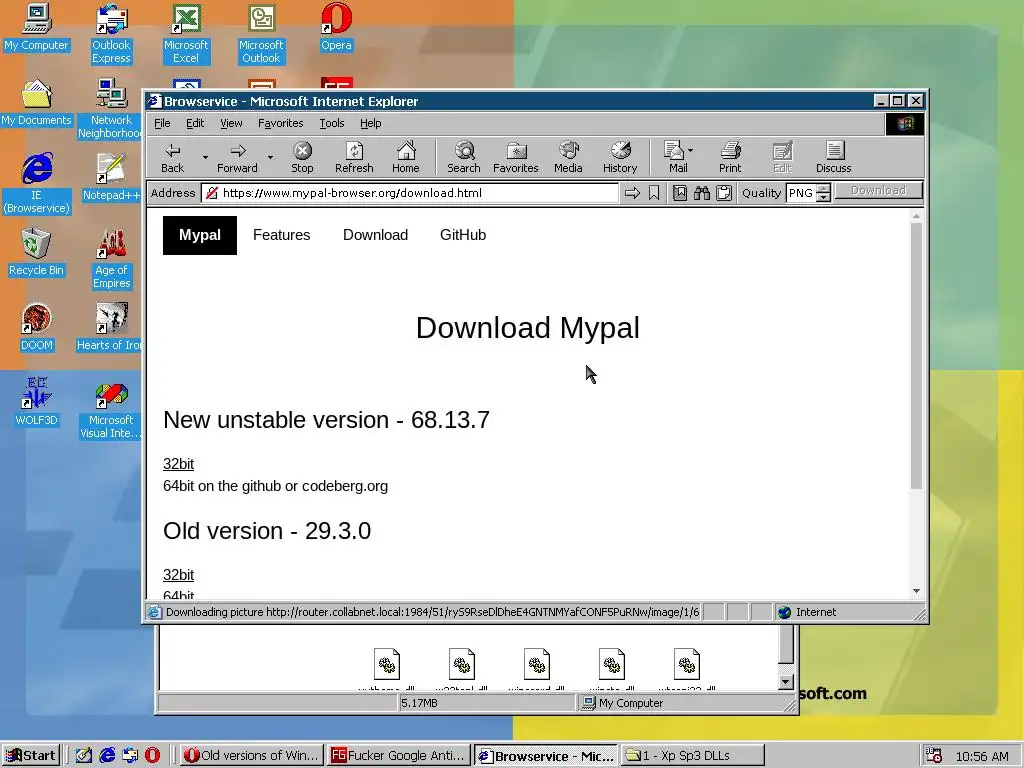The height and width of the screenshot is (768, 1024).
Task: Go to the Home page
Action: click(x=406, y=157)
